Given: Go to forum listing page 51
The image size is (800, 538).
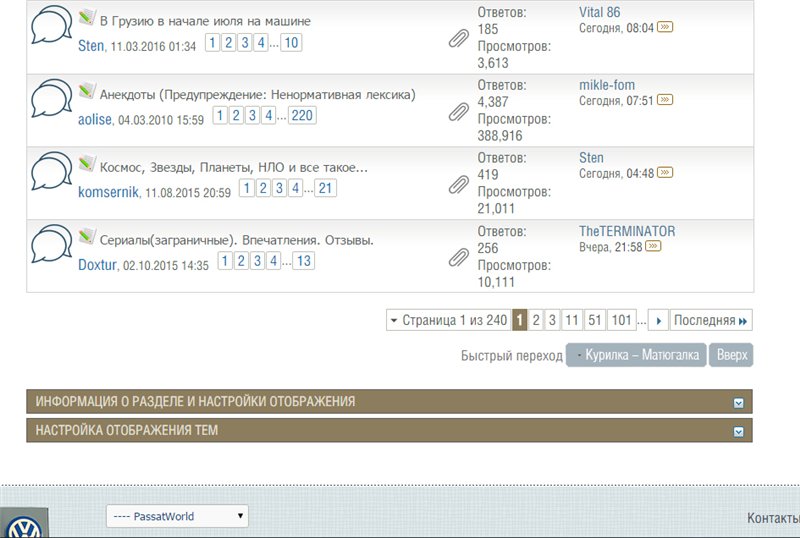Looking at the screenshot, I should pyautogui.click(x=594, y=321).
